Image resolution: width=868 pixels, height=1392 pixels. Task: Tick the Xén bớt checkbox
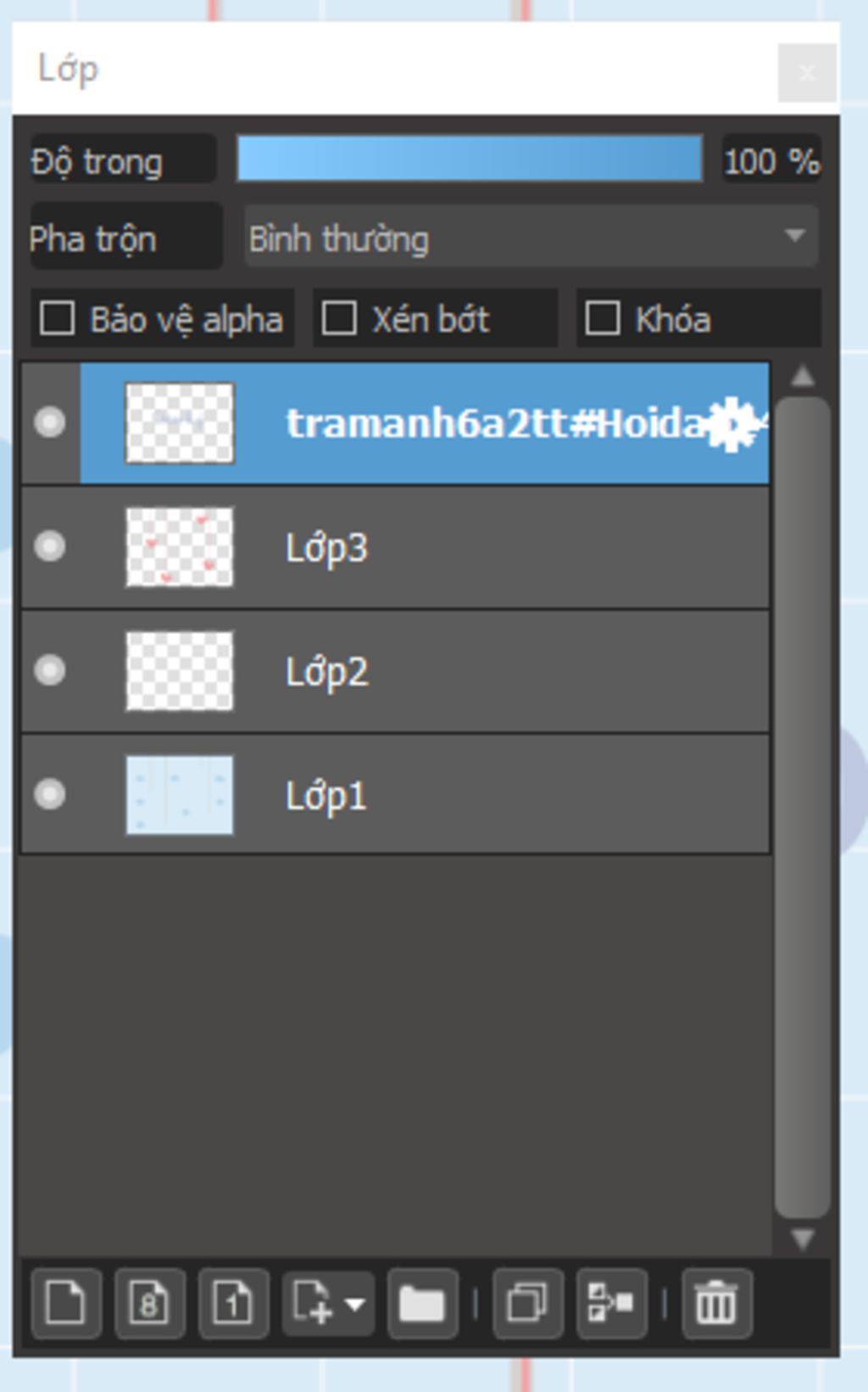click(339, 319)
